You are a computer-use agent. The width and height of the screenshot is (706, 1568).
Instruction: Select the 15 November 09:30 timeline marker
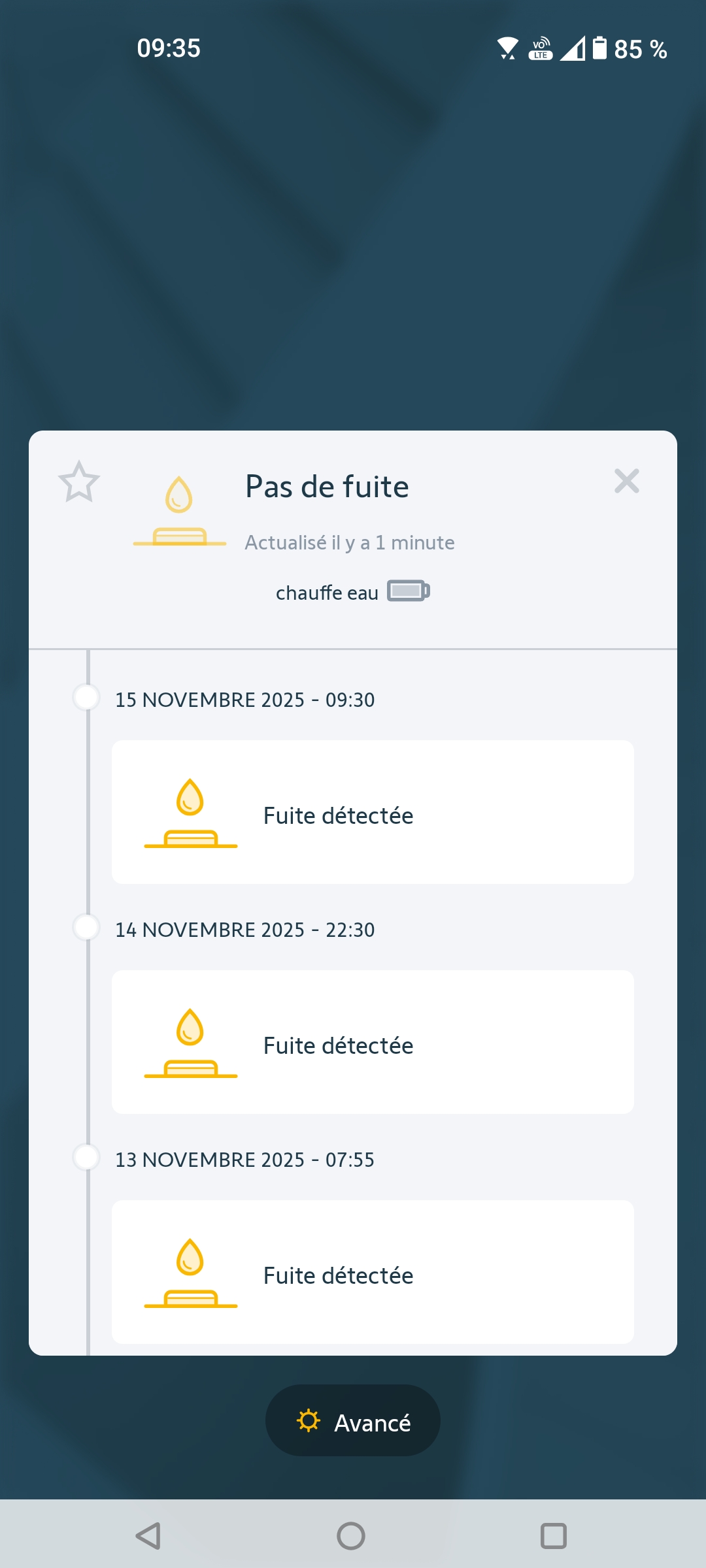pyautogui.click(x=86, y=697)
